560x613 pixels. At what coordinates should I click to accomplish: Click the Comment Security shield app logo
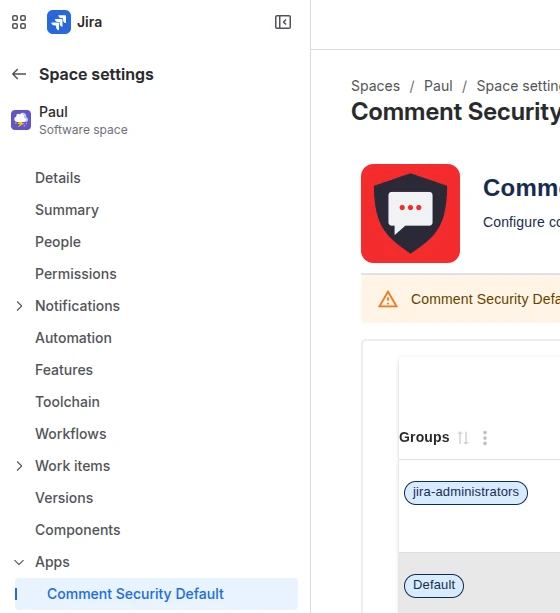[410, 213]
